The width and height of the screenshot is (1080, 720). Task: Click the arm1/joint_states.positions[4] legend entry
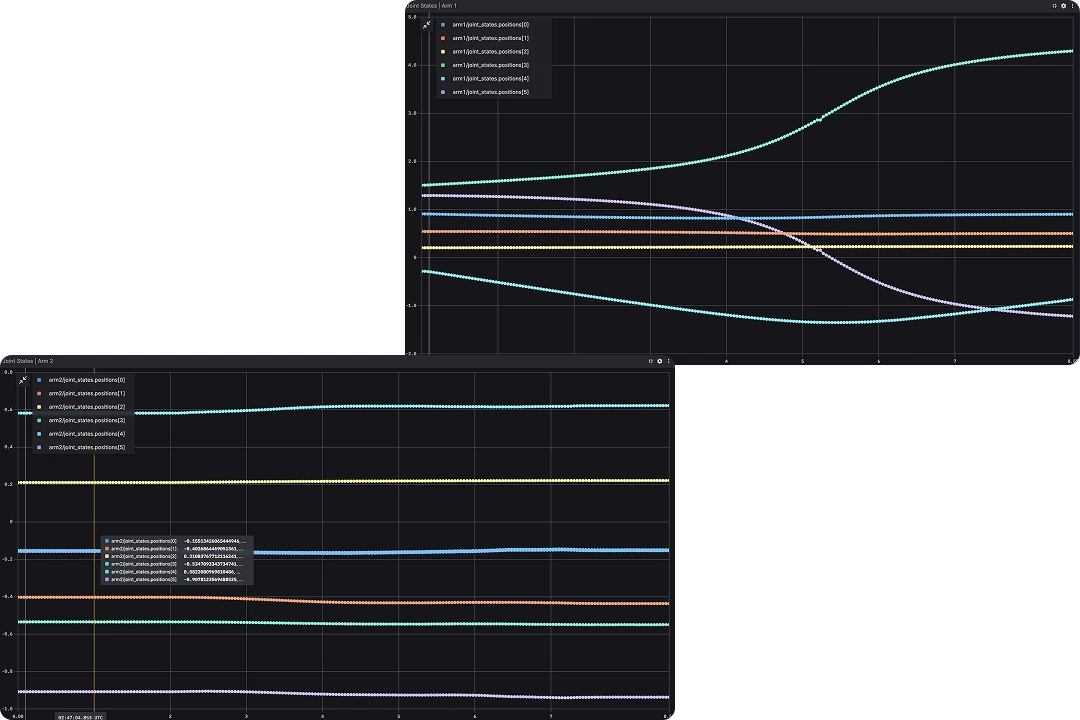point(490,78)
